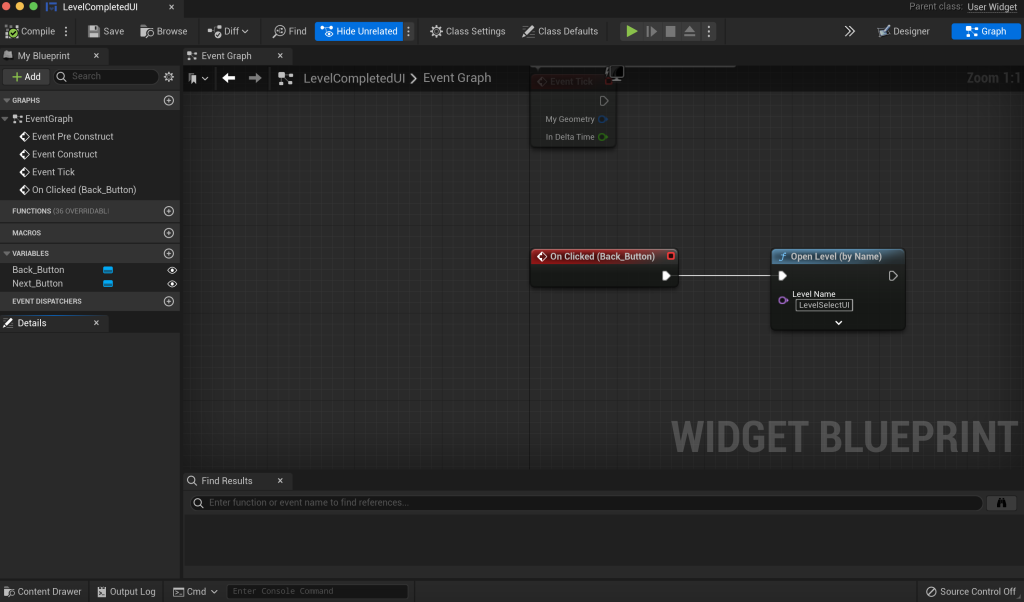1024x602 pixels.
Task: Switch to the Designer view
Action: [903, 31]
